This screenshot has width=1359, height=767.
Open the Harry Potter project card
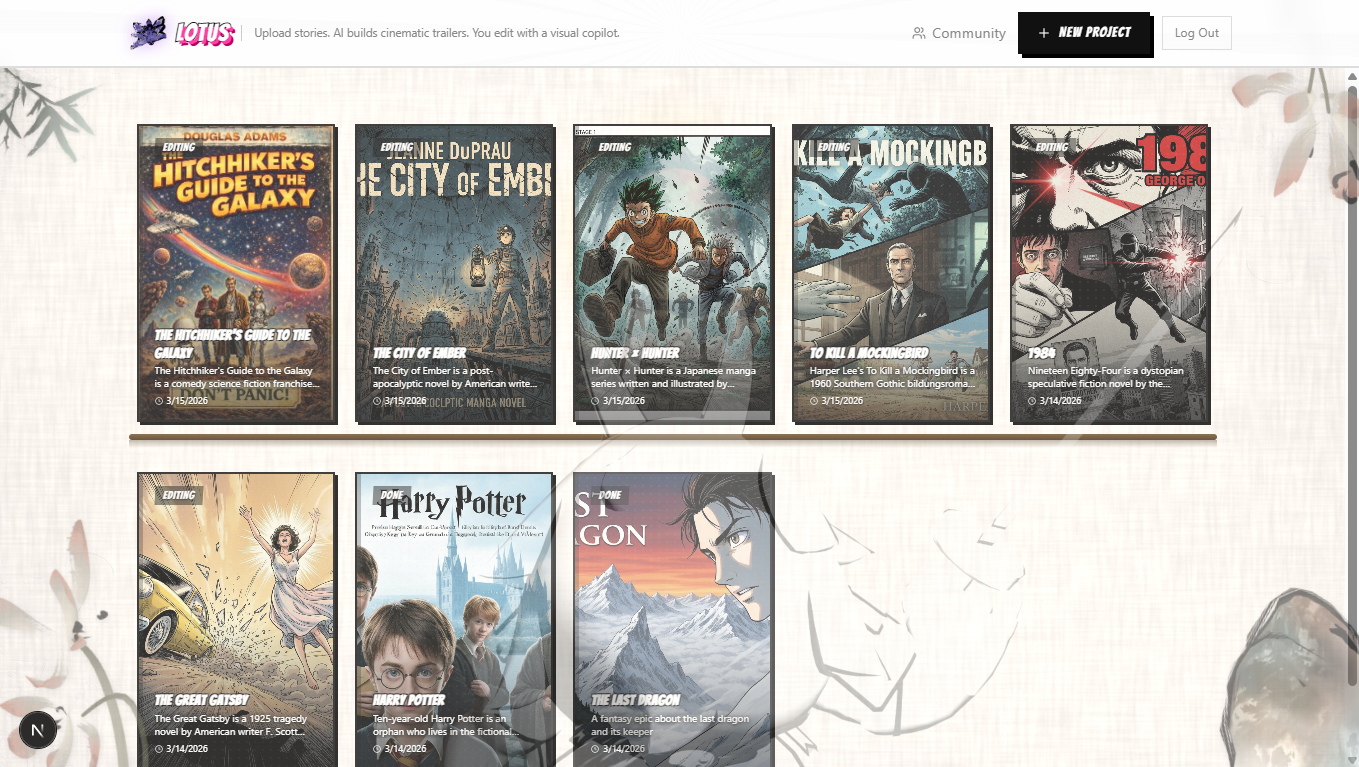click(453, 620)
